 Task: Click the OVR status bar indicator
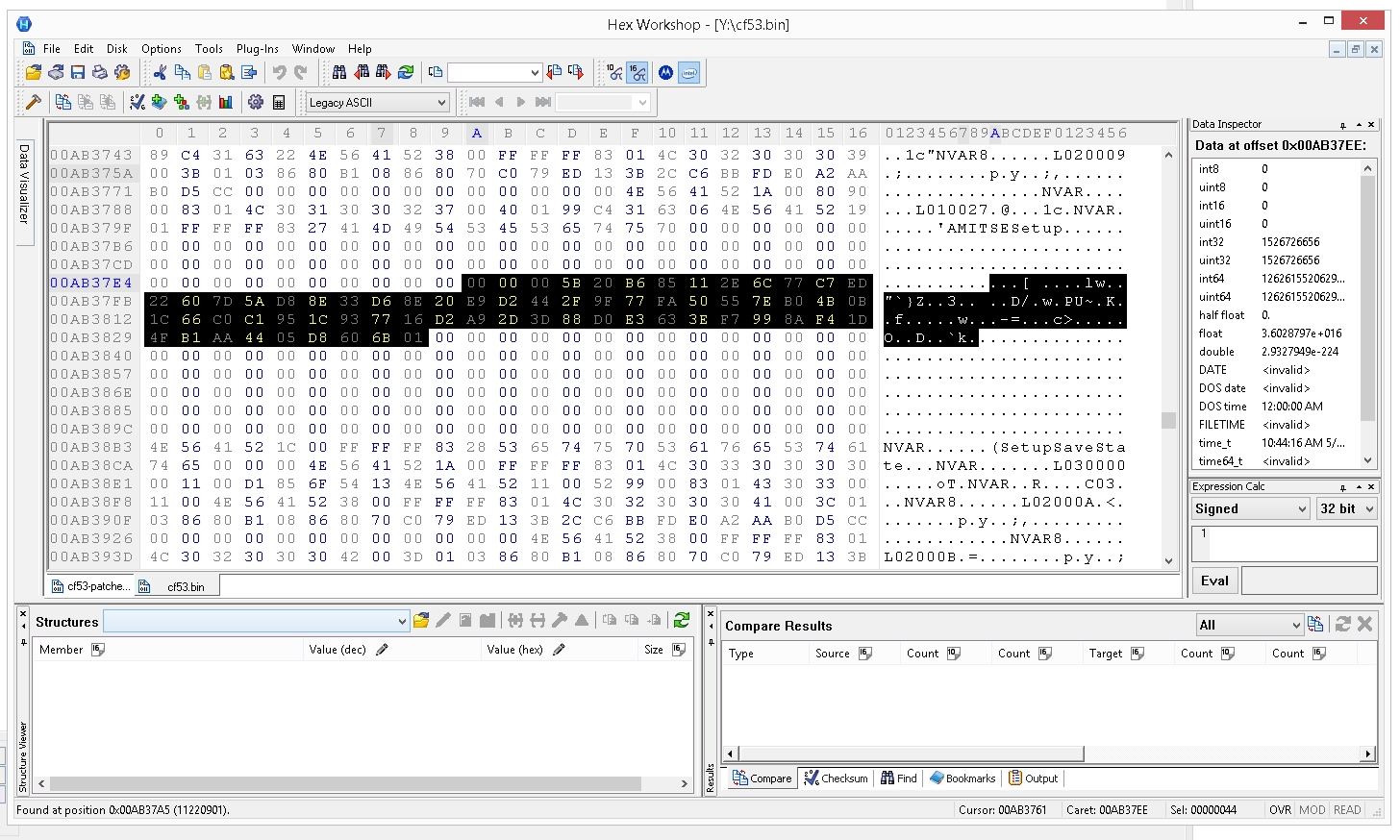(1280, 810)
